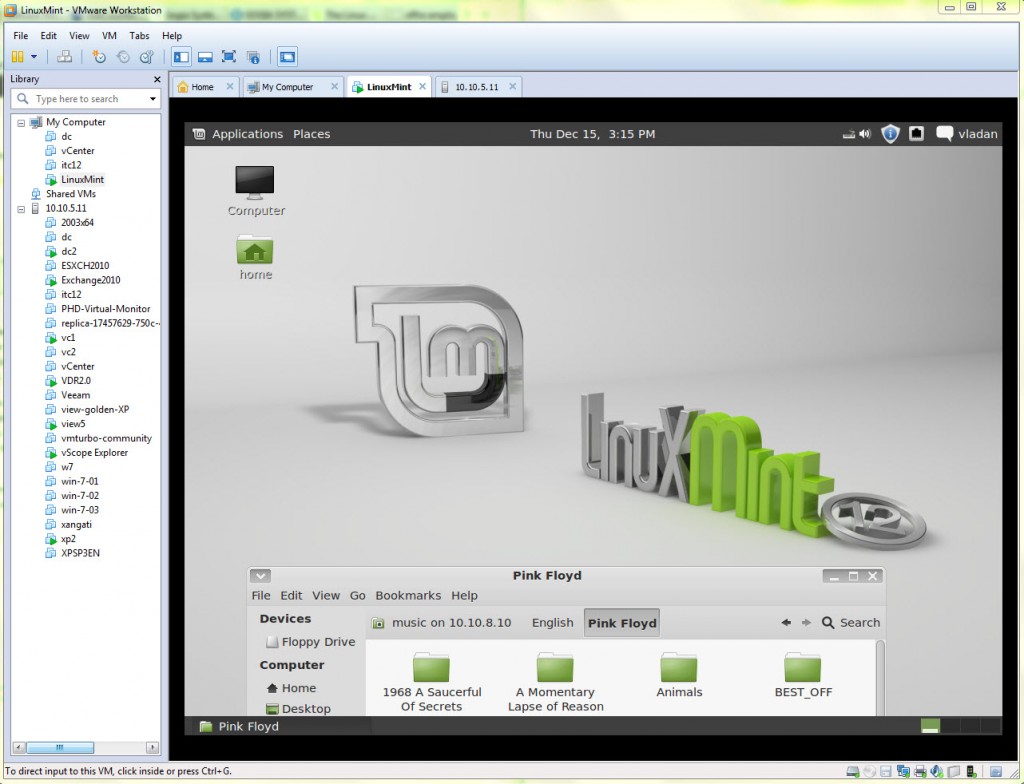Click the take snapshot toolbar icon
1024x784 pixels.
click(x=99, y=57)
